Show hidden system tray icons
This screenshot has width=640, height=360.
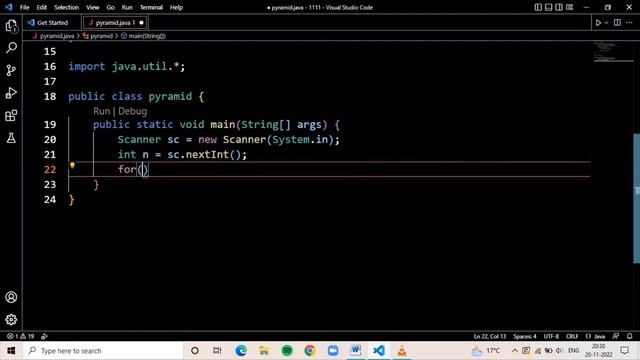(x=514, y=351)
